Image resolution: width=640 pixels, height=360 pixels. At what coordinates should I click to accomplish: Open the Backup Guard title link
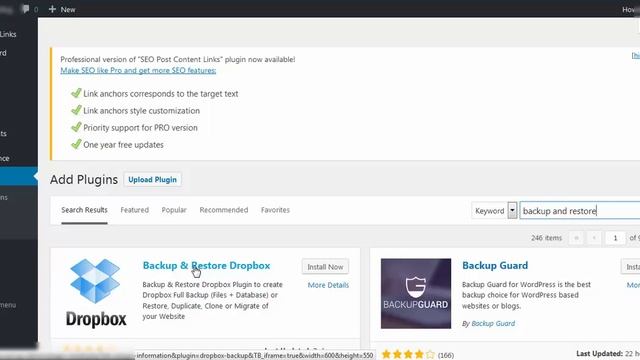click(495, 265)
